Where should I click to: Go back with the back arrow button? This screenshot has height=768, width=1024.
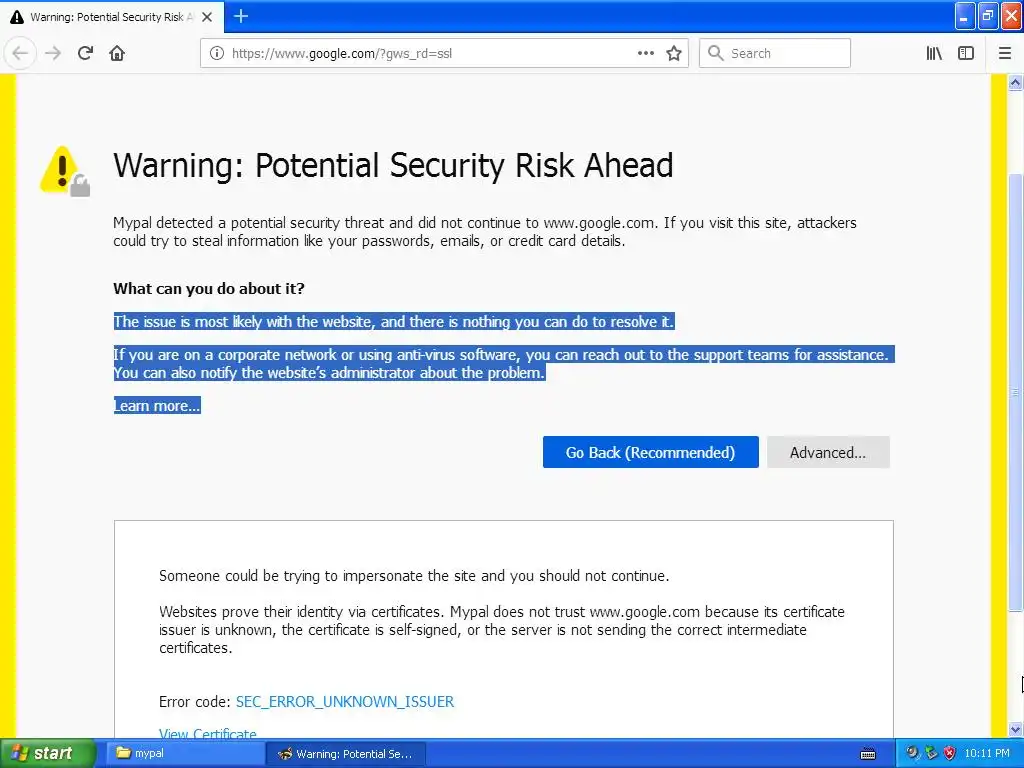[x=20, y=54]
